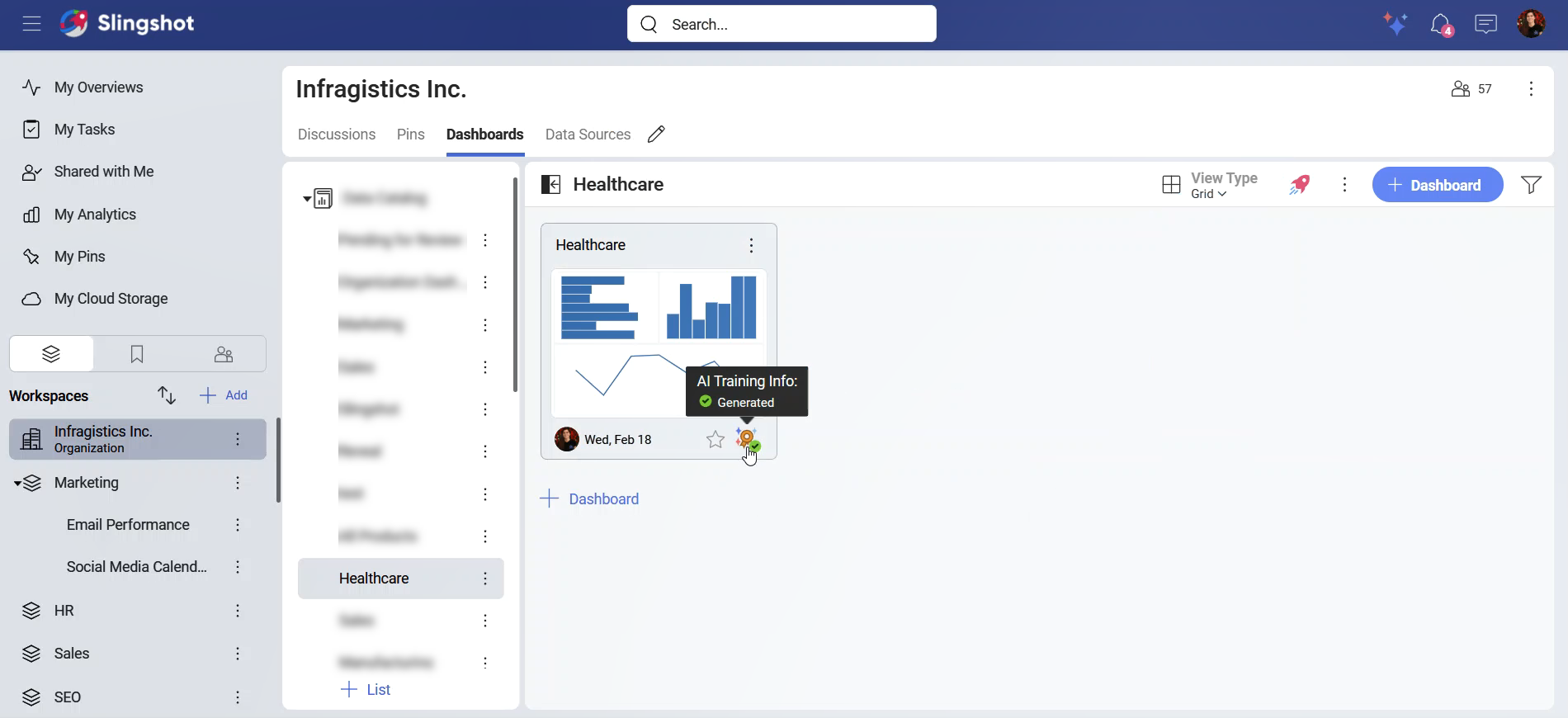Open Email Performance options menu
The image size is (1568, 718).
(238, 525)
